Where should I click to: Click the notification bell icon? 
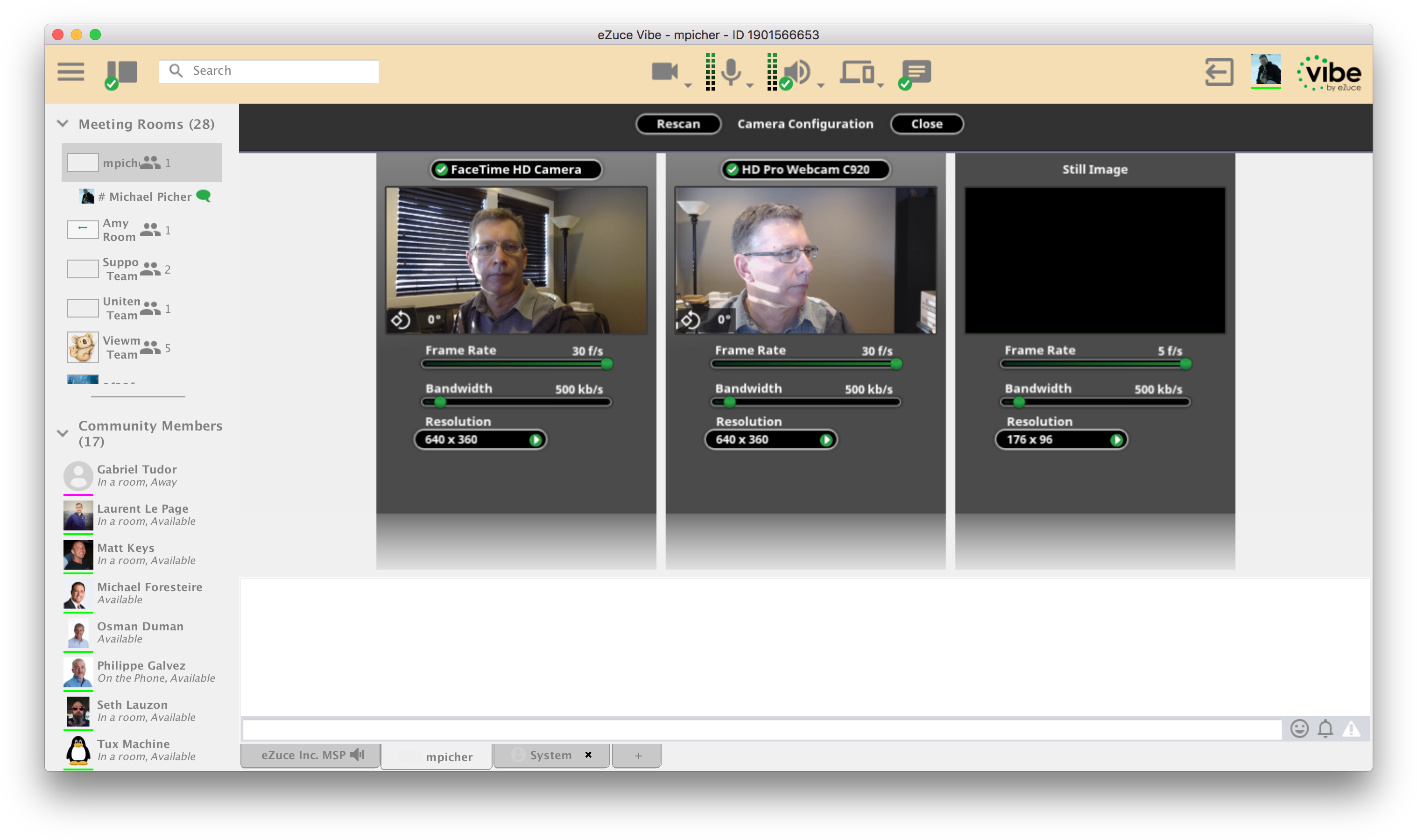coord(1325,728)
